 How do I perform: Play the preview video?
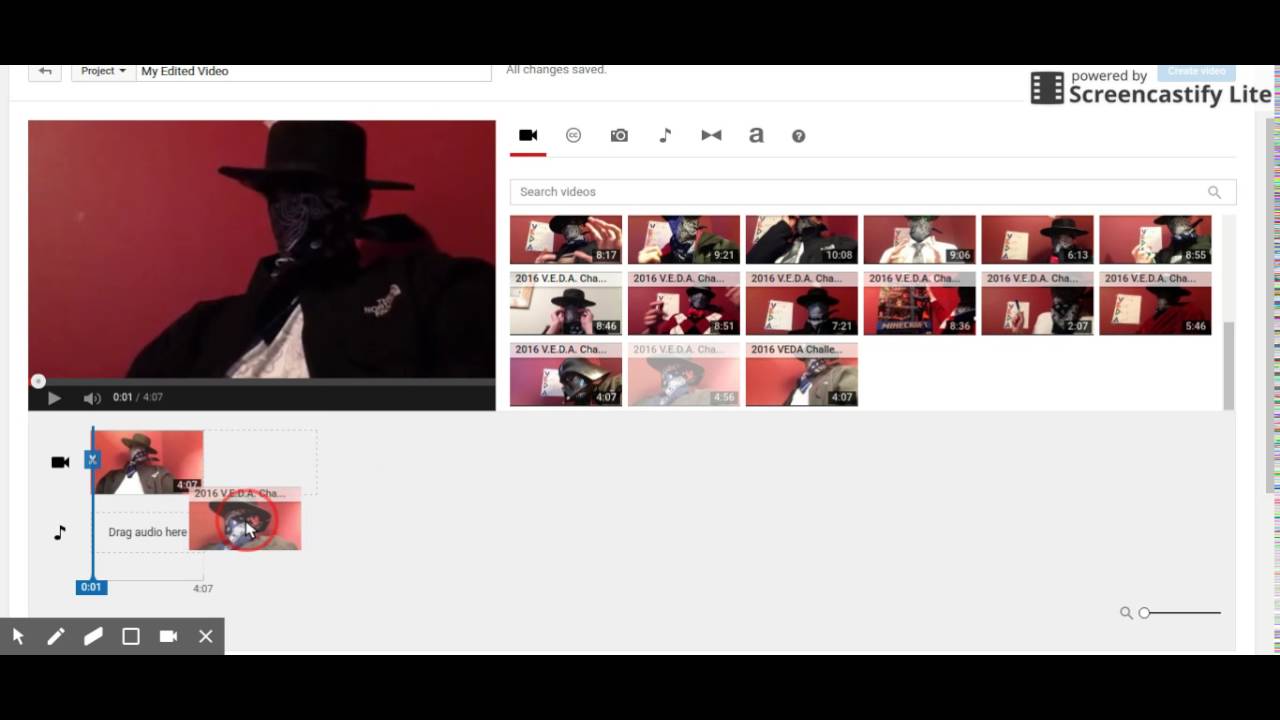pyautogui.click(x=54, y=398)
